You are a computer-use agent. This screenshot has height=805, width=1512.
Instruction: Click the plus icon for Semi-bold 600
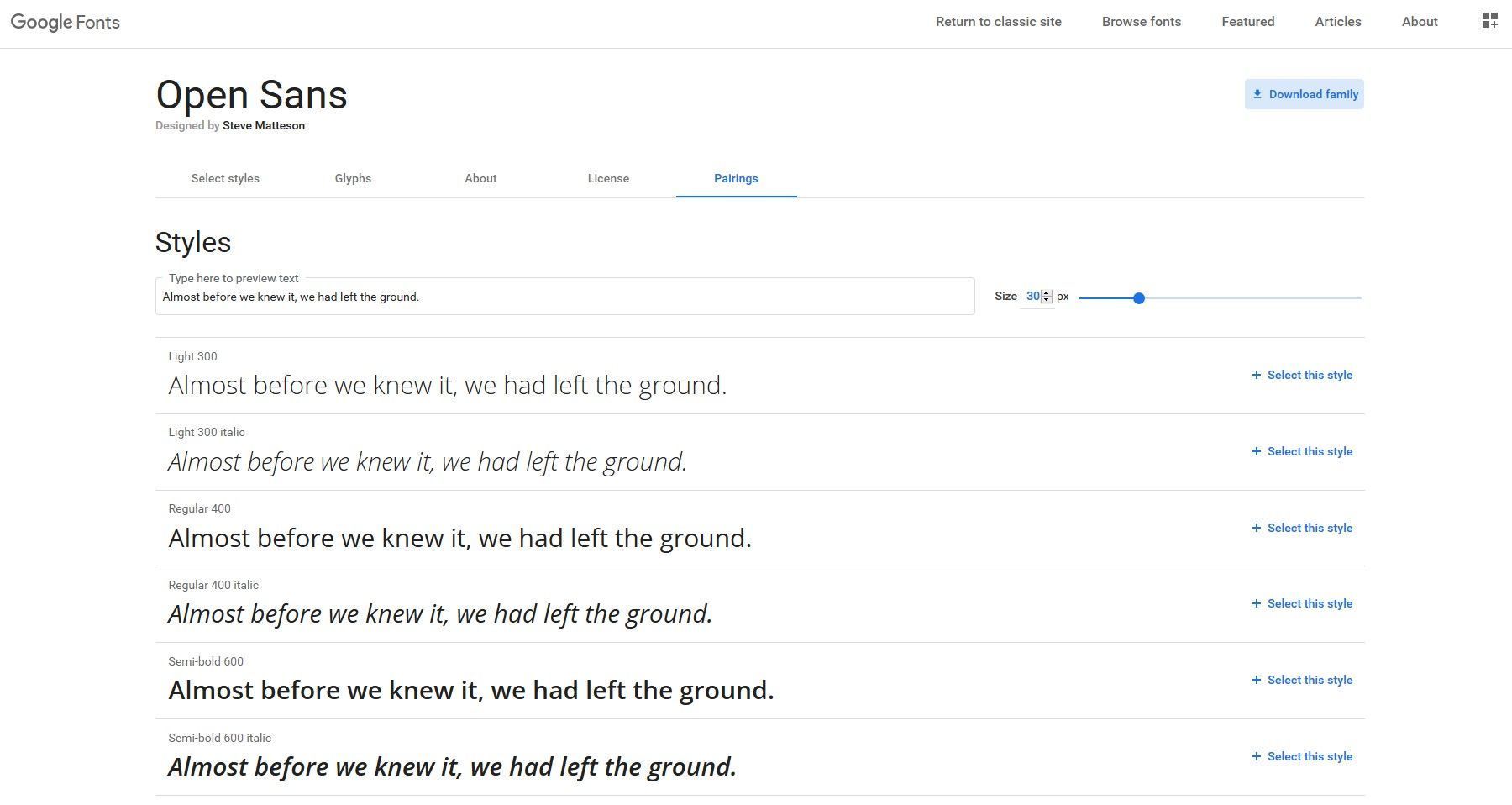[1257, 680]
